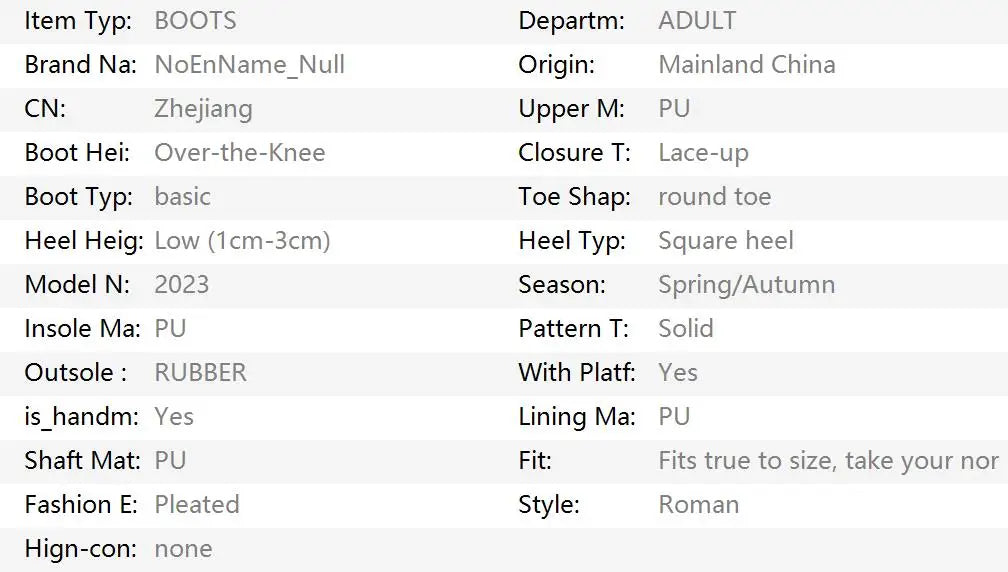Screen dimensions: 1008x572
Task: Select the Pleated fashion element value
Action: [x=197, y=505]
